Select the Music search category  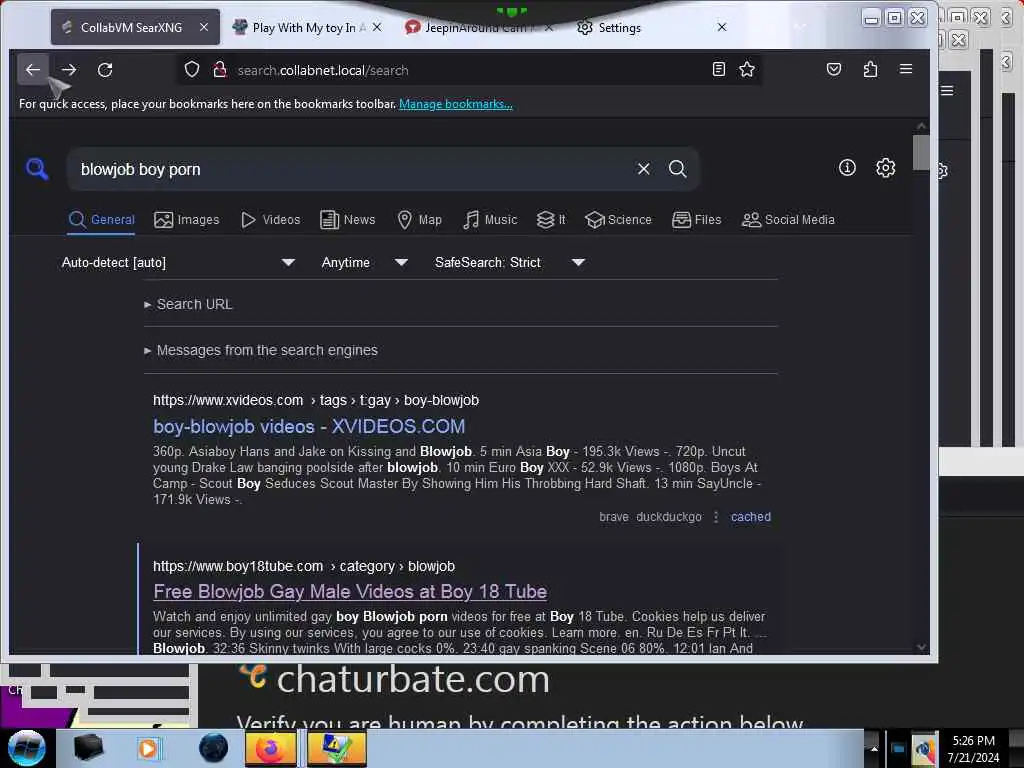pos(490,219)
